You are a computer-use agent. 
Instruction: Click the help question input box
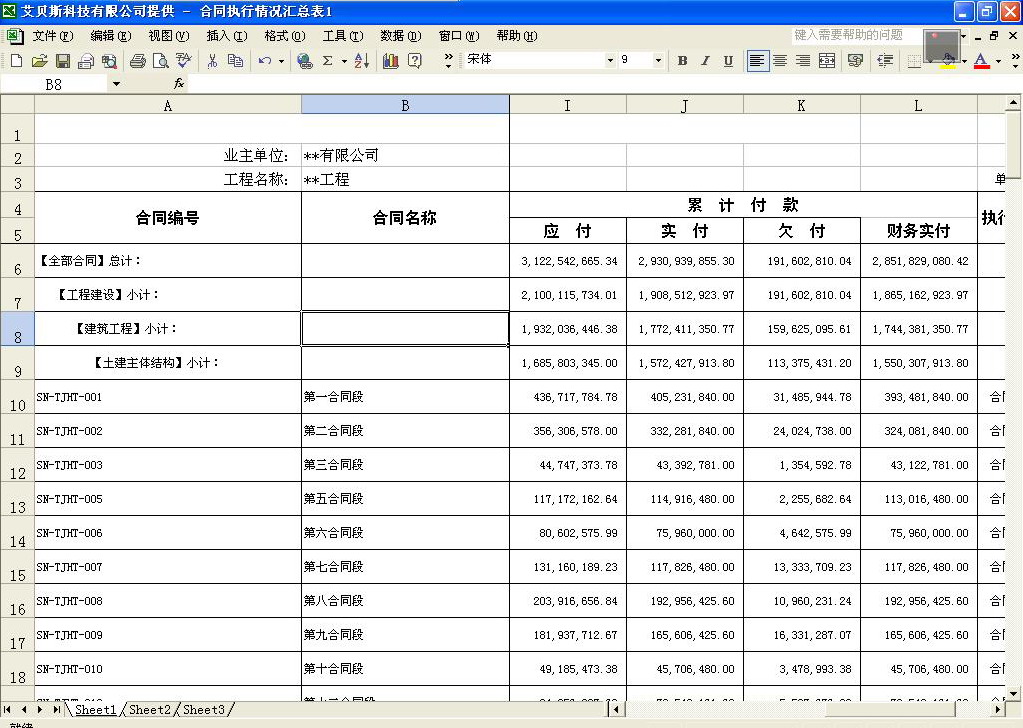[855, 35]
